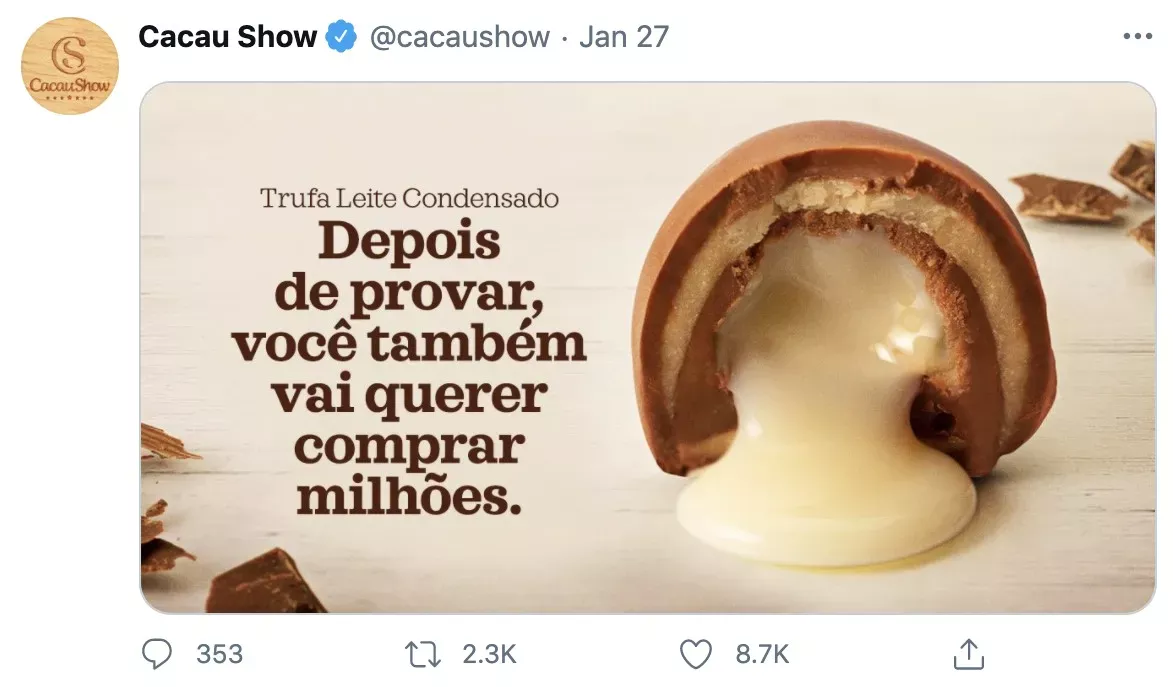1173x687 pixels.
Task: Like the tweet with heart icon
Action: 696,654
